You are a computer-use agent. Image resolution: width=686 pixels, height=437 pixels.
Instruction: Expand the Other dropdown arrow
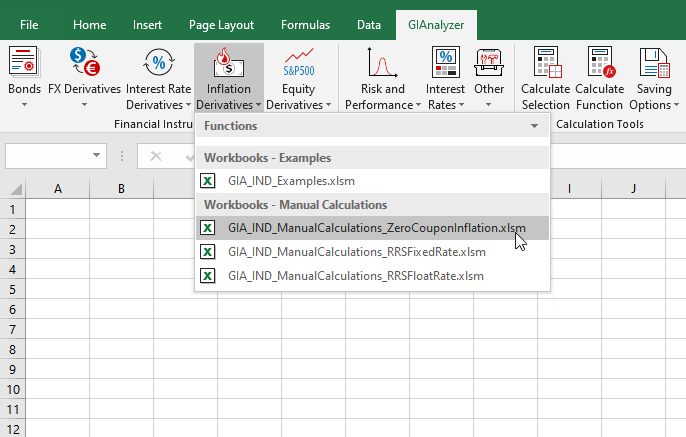click(489, 105)
